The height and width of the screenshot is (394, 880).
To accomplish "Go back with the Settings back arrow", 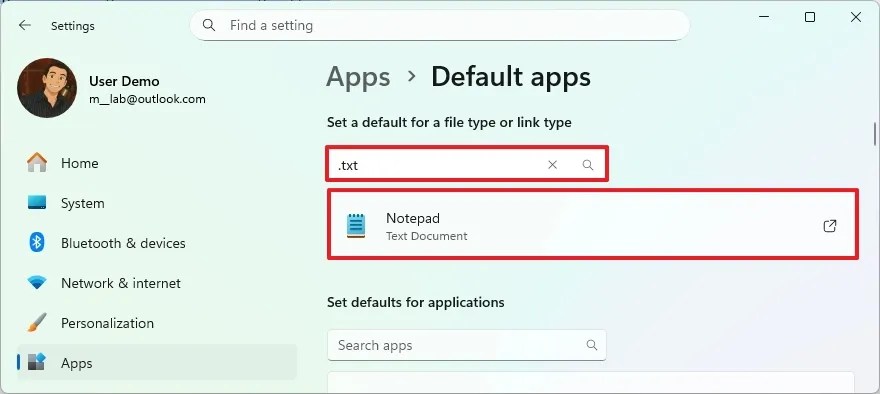I will pos(25,25).
